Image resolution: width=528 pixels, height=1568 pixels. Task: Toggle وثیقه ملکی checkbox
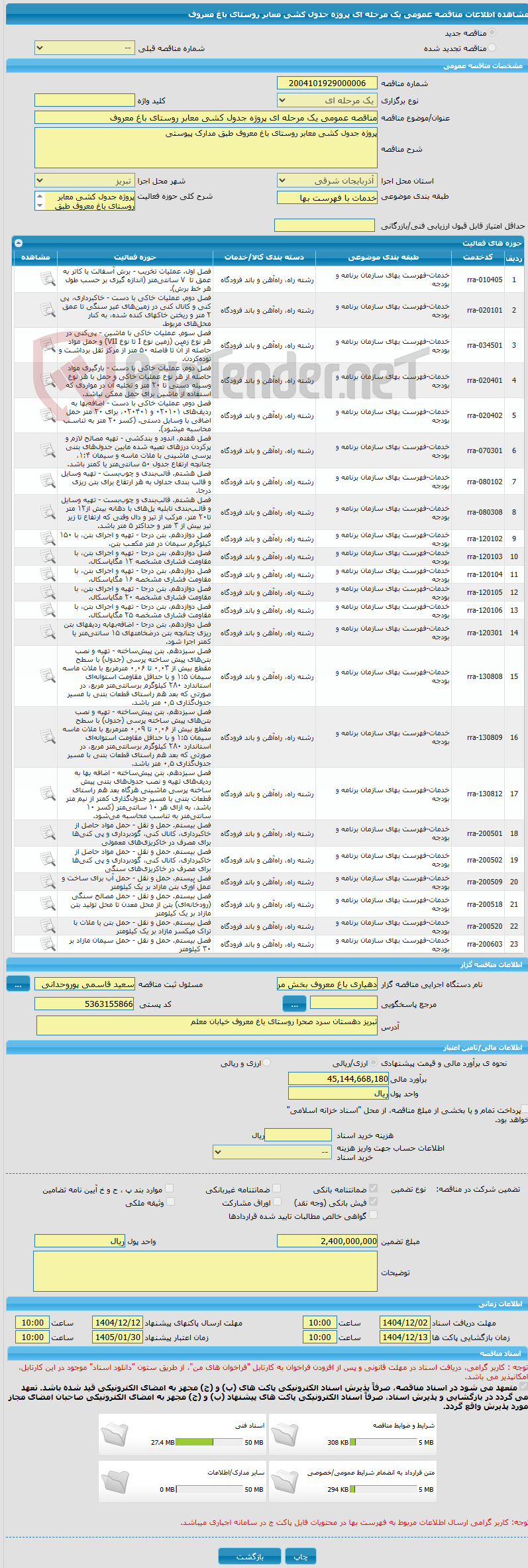tap(170, 1202)
